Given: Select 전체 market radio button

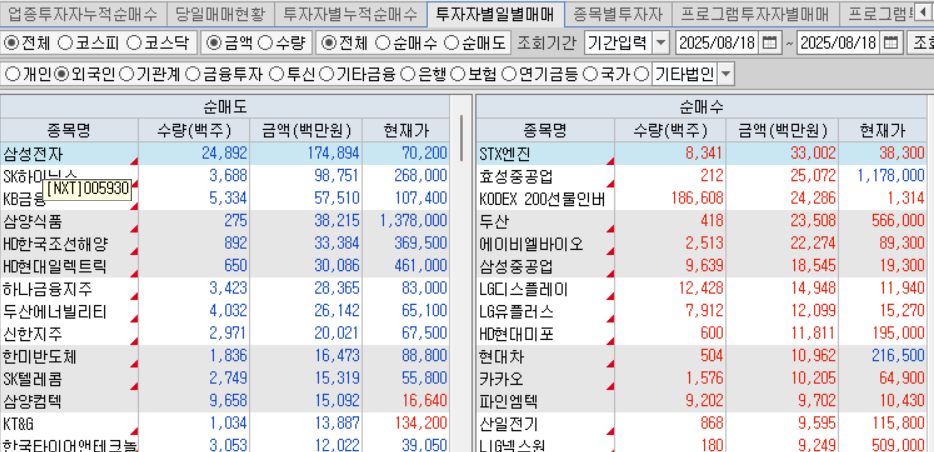Looking at the screenshot, I should click(11, 43).
